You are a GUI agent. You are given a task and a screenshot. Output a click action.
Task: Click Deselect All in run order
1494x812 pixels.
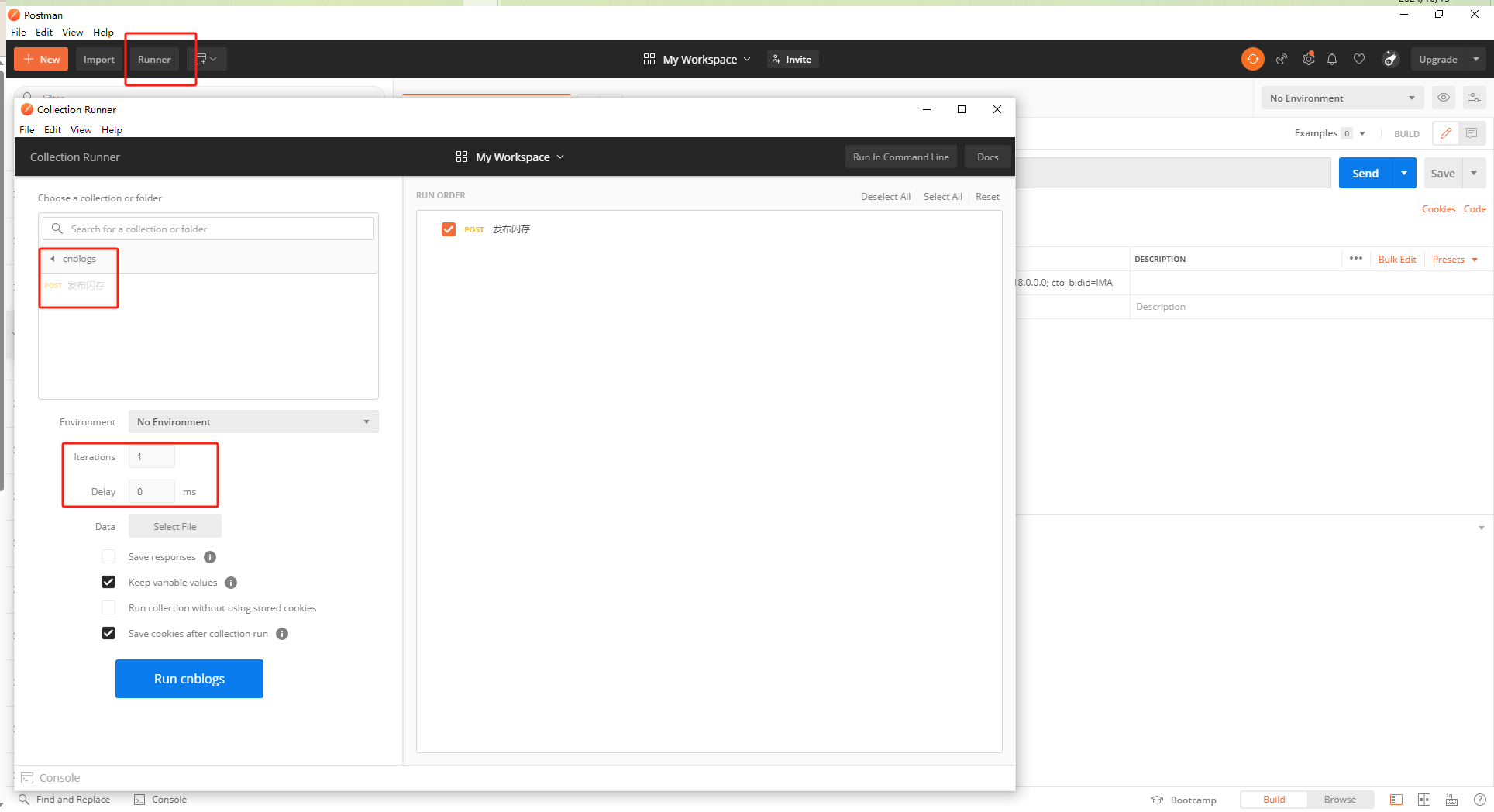pos(886,197)
